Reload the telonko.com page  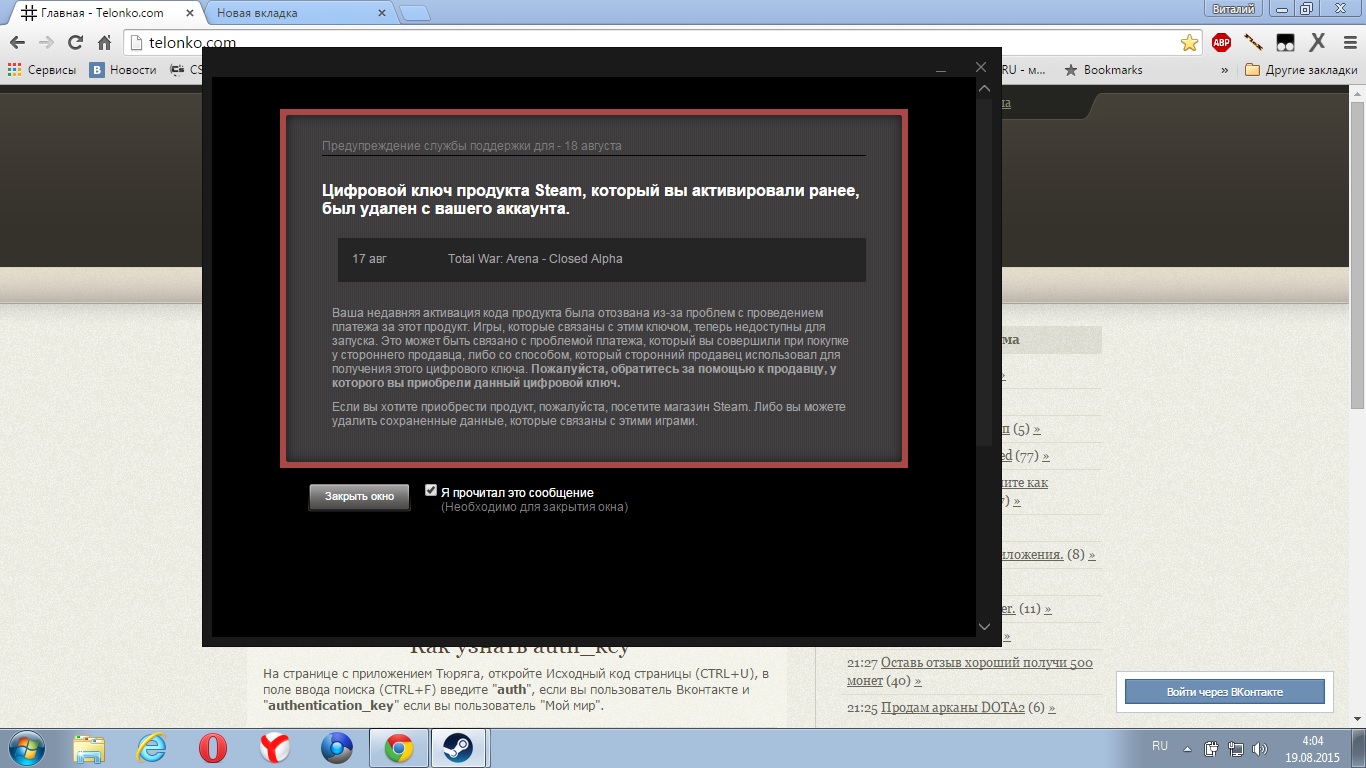tap(75, 43)
